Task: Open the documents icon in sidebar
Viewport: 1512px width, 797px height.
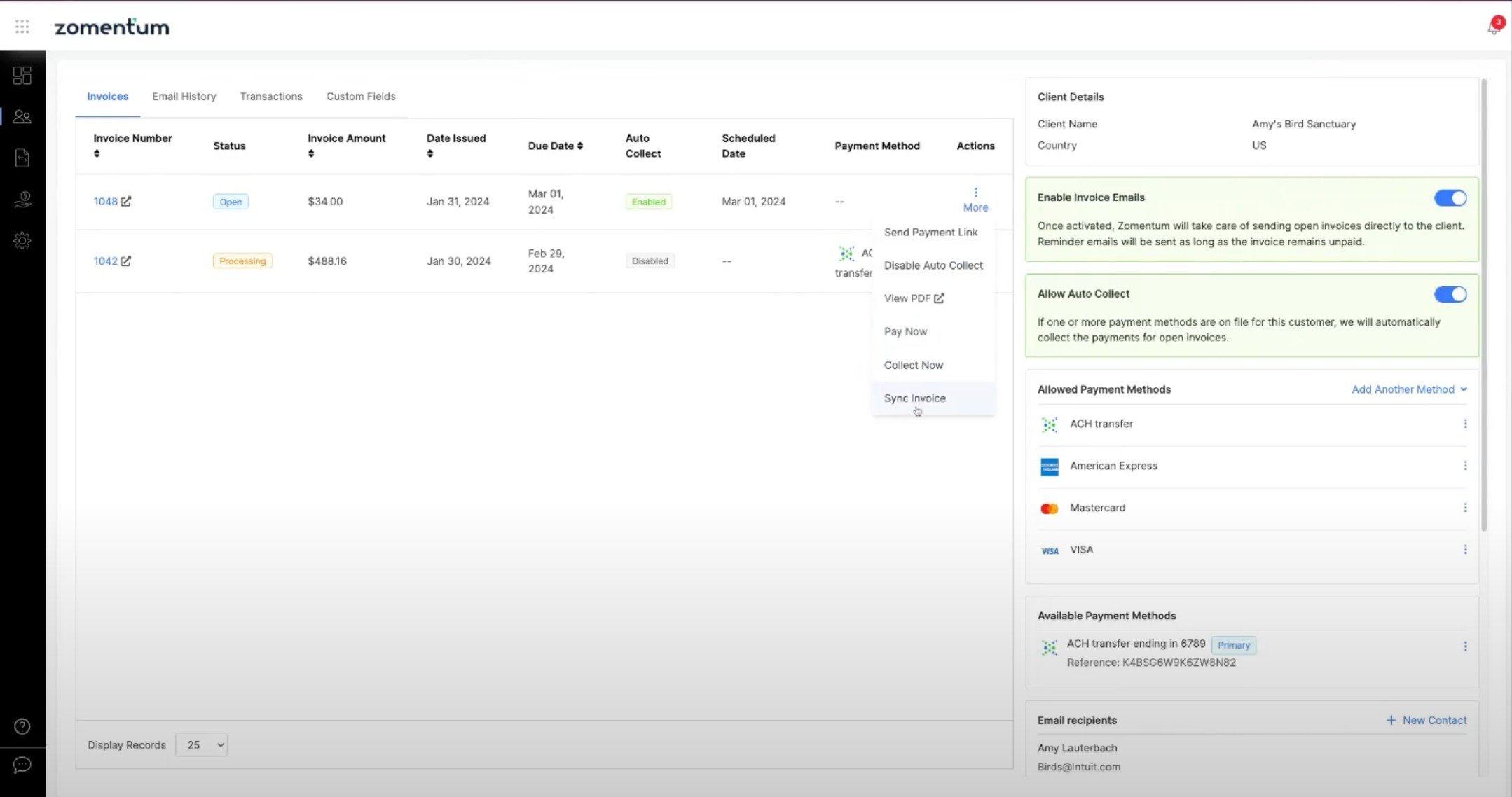Action: (22, 158)
